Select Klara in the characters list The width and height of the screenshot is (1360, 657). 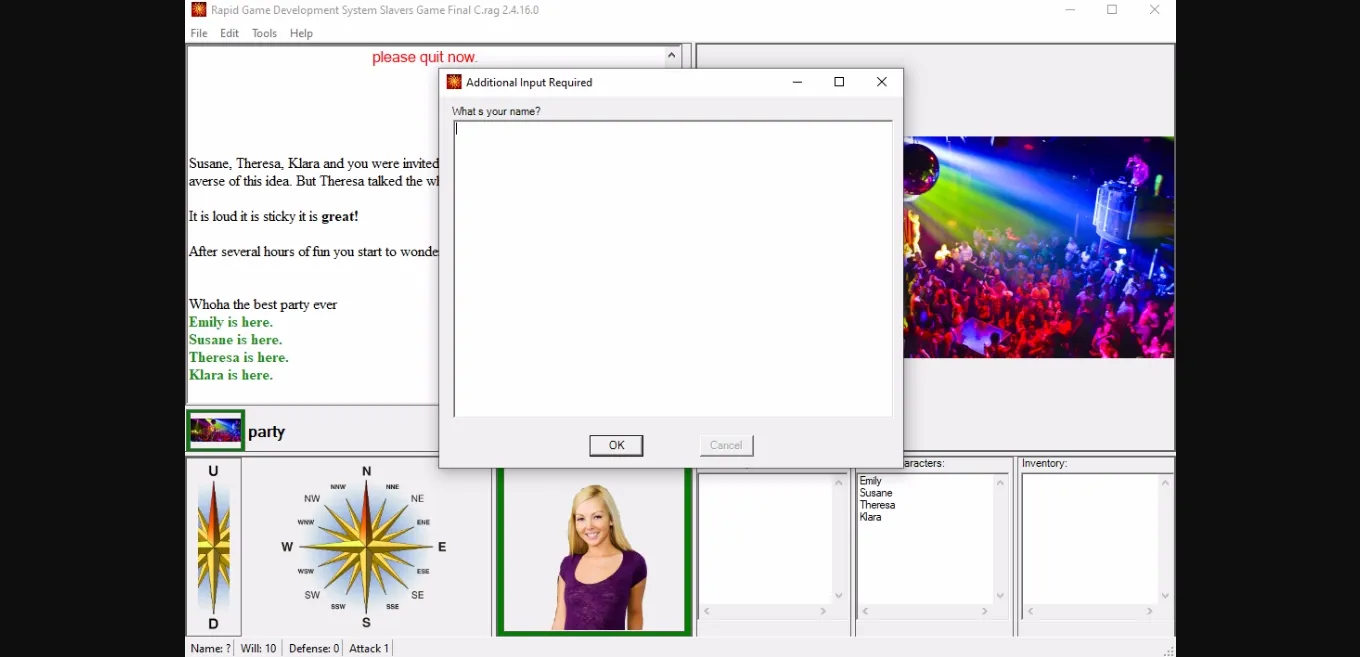870,517
